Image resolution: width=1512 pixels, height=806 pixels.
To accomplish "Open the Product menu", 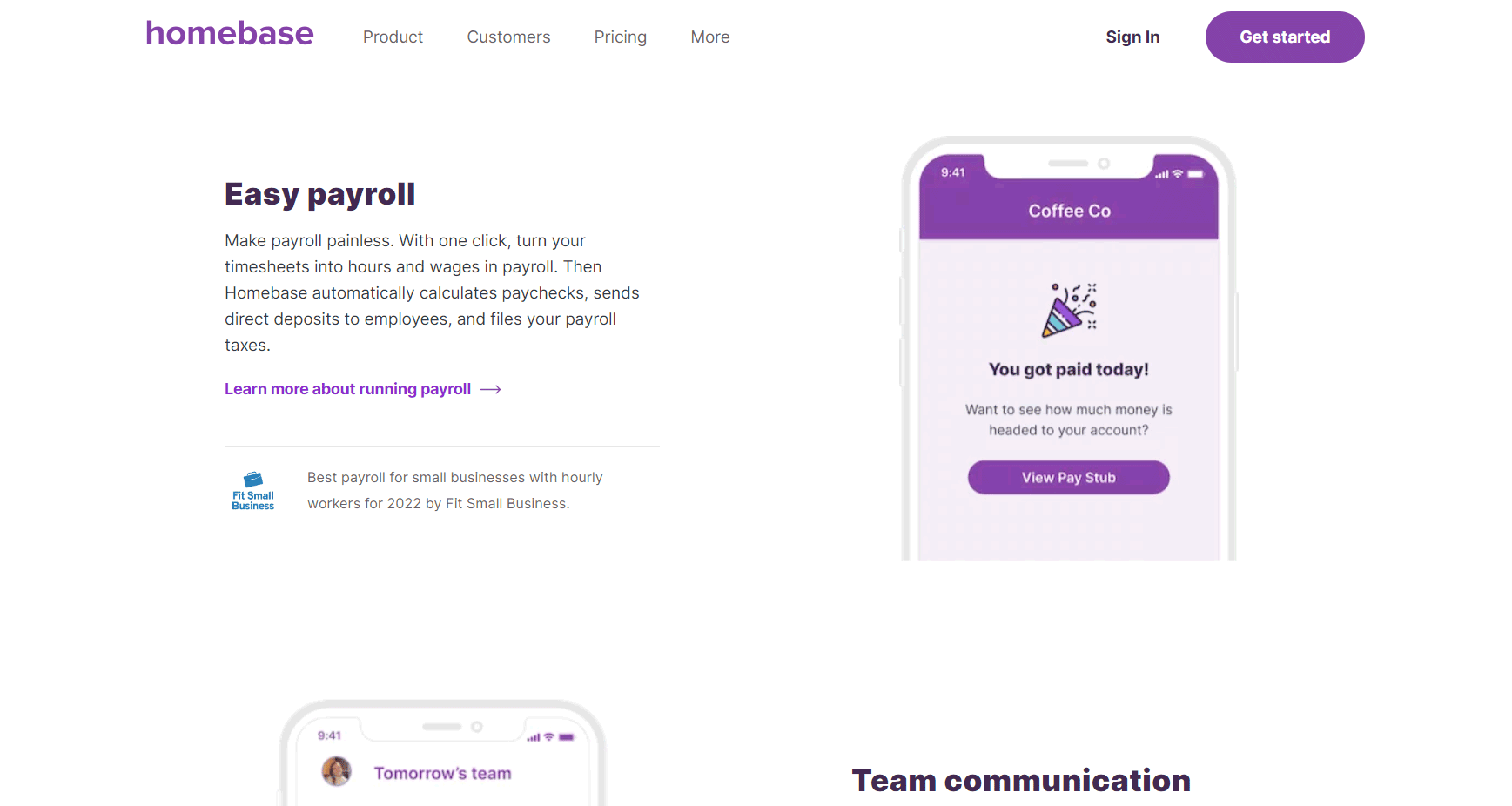I will click(x=393, y=37).
